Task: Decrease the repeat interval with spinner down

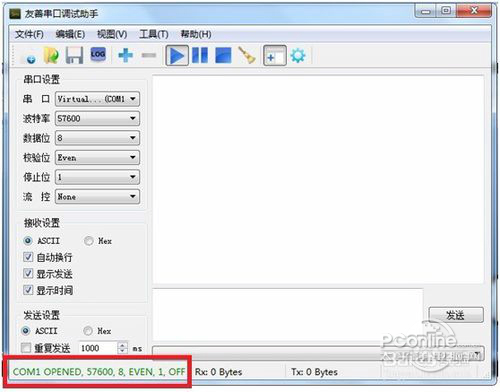Action: (x=123, y=351)
